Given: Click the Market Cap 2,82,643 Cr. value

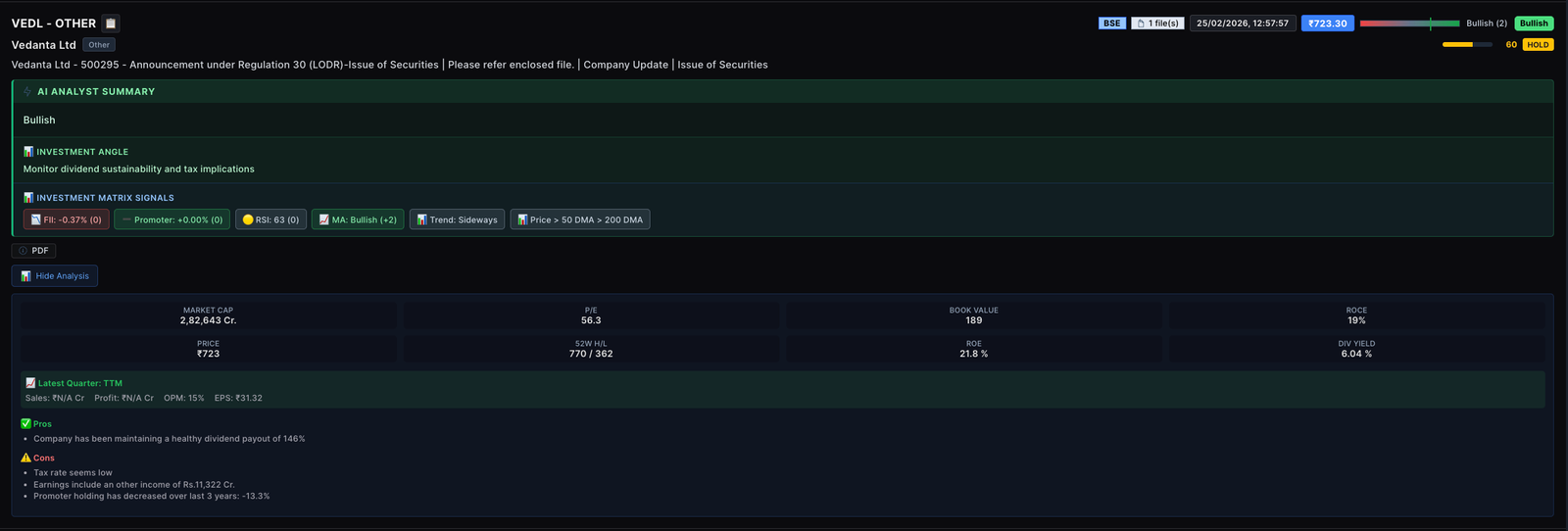Looking at the screenshot, I should pyautogui.click(x=208, y=320).
